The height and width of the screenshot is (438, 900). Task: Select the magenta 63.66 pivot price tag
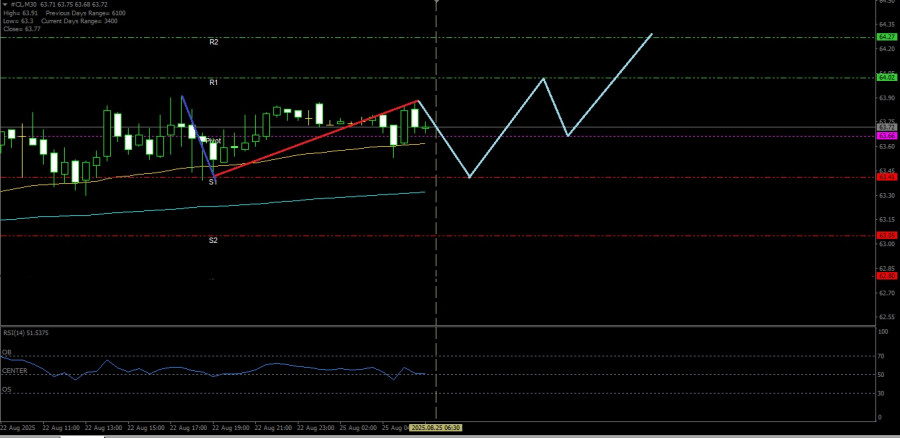click(887, 135)
